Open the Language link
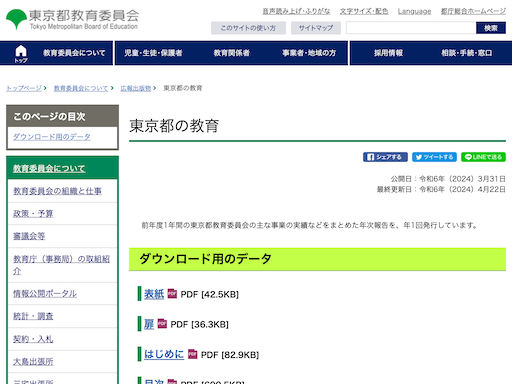Image resolution: width=512 pixels, height=384 pixels. [414, 11]
